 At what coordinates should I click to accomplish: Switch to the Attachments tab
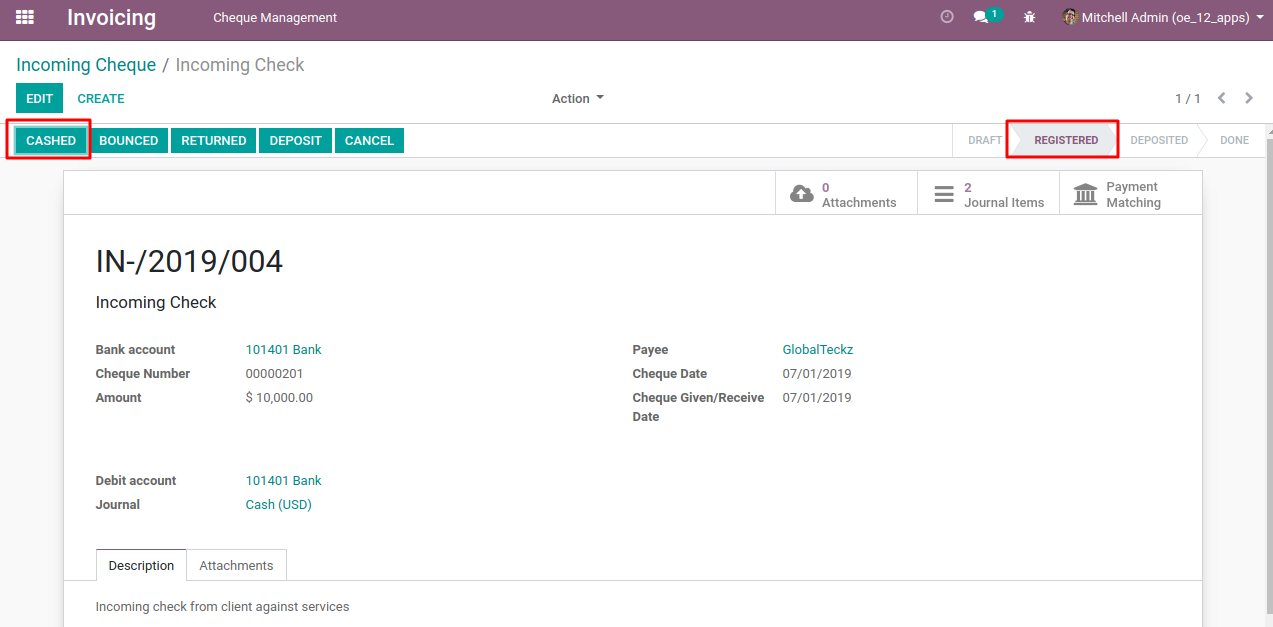[236, 565]
